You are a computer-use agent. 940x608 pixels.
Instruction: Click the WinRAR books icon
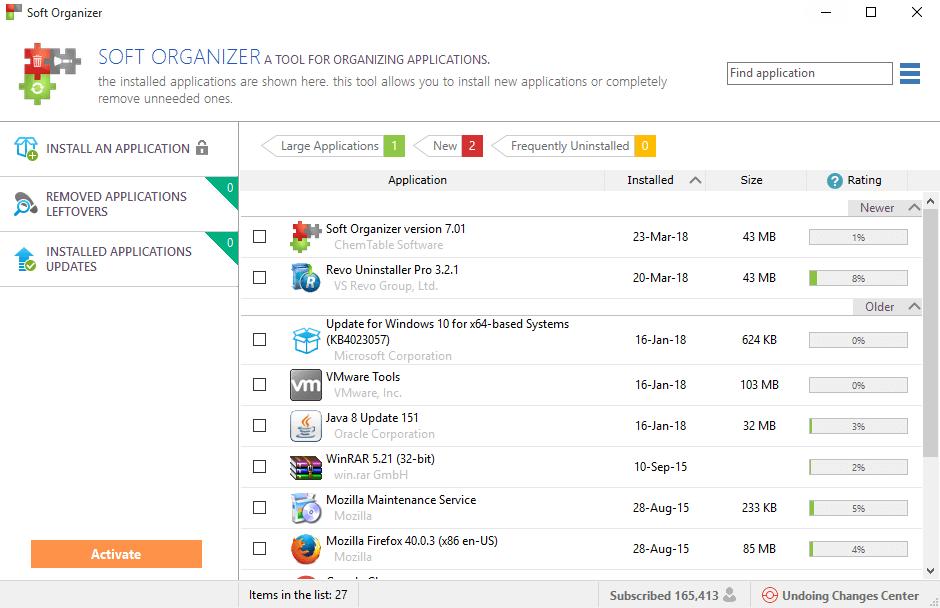point(306,467)
